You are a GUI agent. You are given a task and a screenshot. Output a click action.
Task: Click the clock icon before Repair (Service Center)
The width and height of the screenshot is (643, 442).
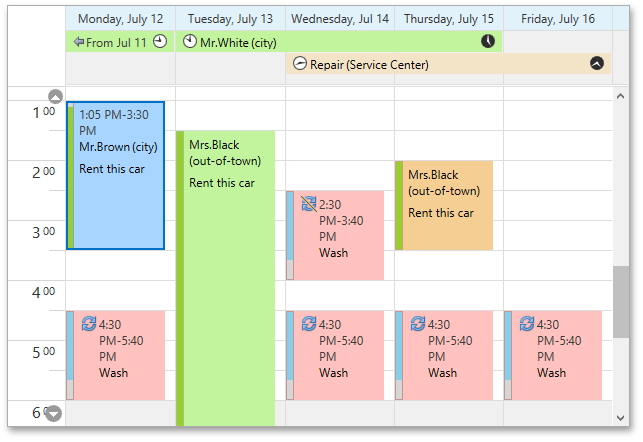(300, 64)
